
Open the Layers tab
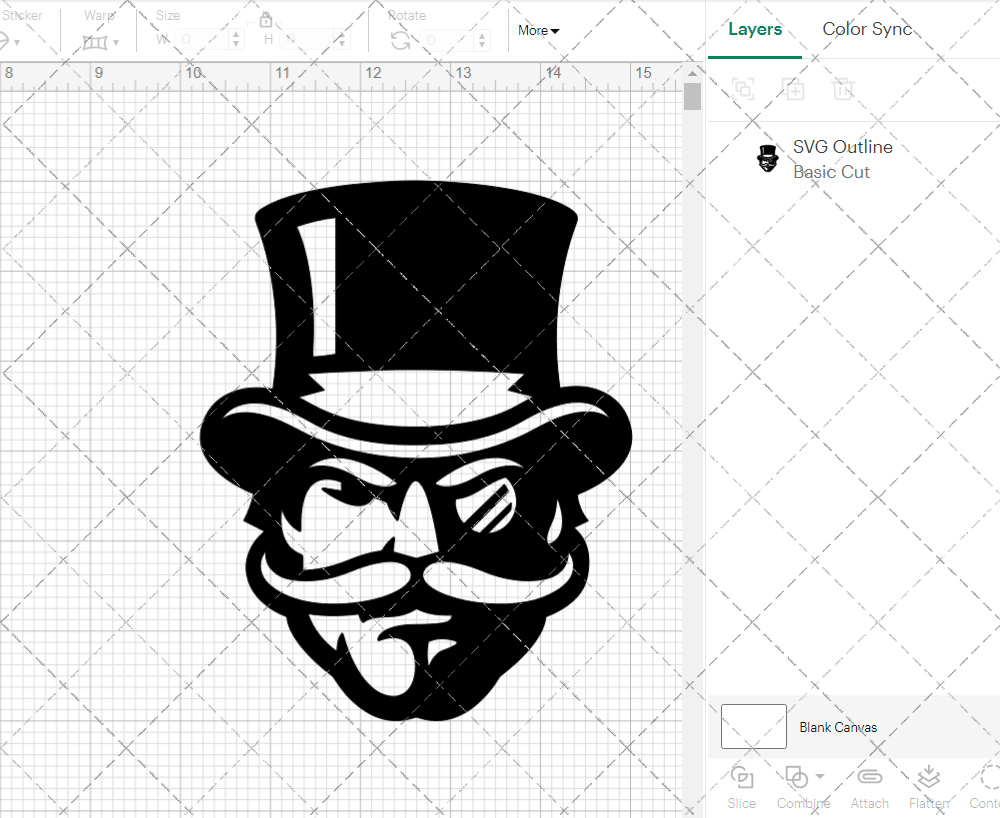tap(755, 29)
